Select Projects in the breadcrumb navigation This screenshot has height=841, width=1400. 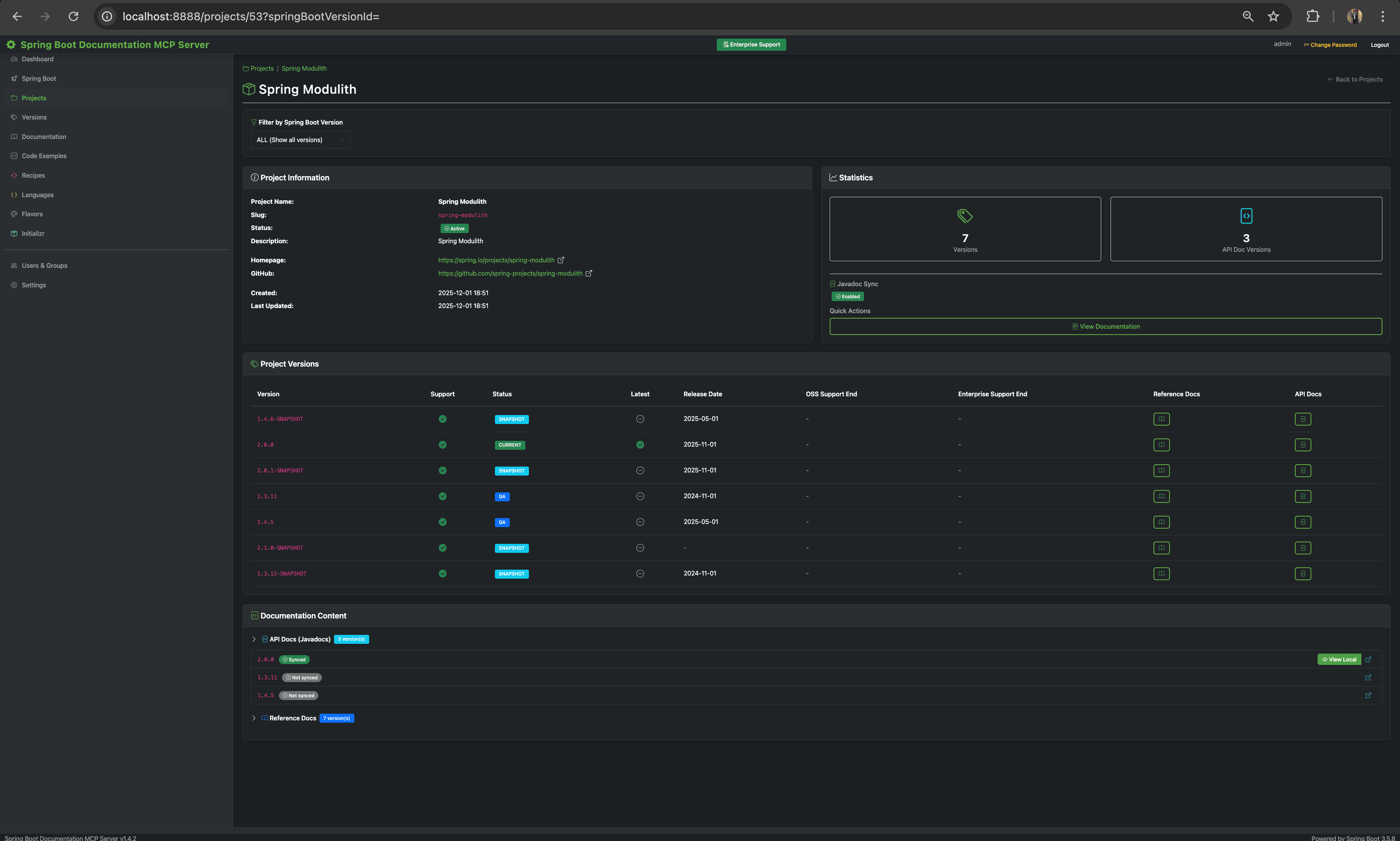click(x=262, y=68)
